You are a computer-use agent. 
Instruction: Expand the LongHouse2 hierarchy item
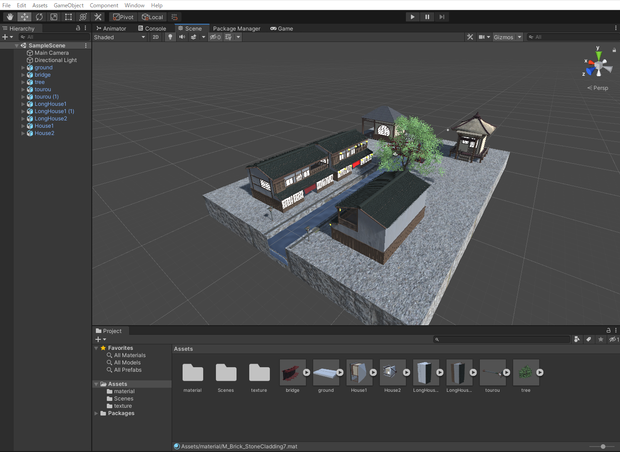(x=23, y=119)
